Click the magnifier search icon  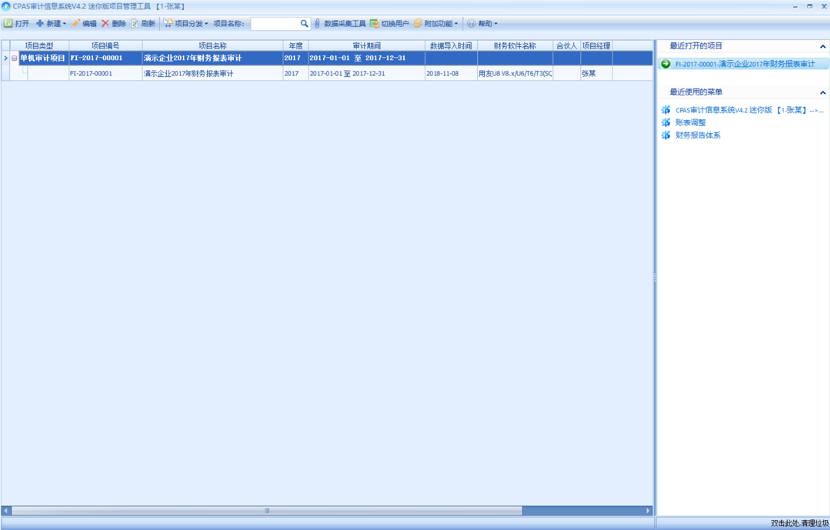(304, 23)
